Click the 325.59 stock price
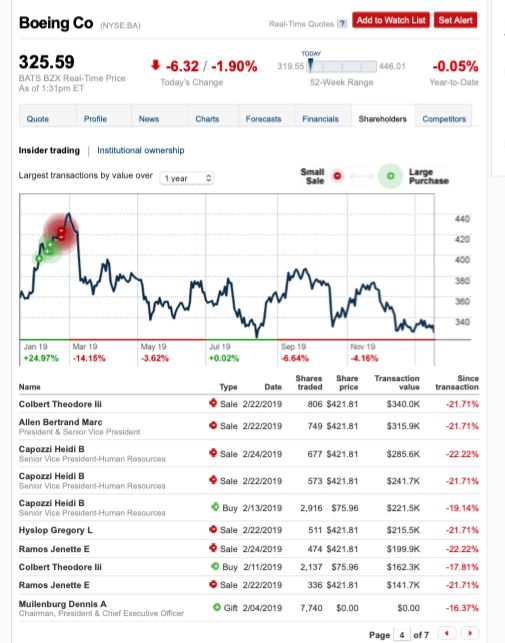 [x=46, y=62]
